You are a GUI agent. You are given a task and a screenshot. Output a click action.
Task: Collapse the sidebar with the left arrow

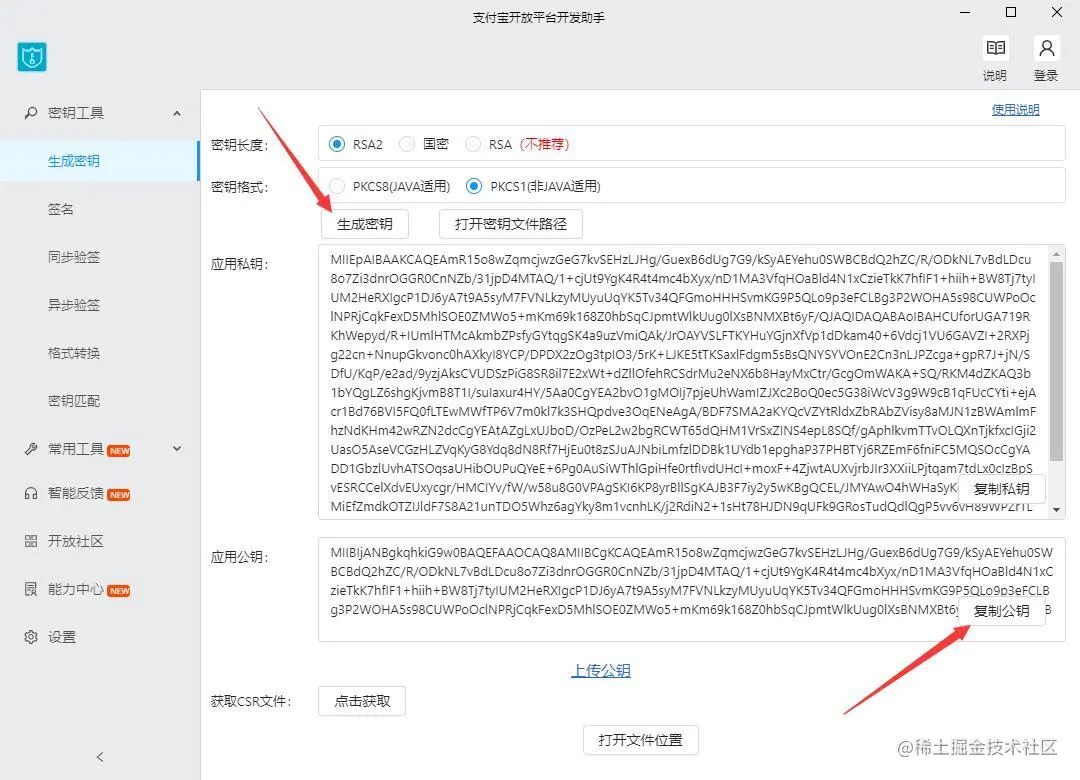pos(100,757)
